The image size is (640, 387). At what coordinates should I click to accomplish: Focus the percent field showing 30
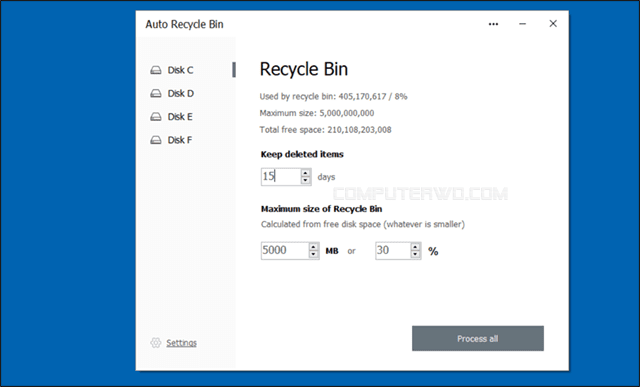tap(393, 251)
